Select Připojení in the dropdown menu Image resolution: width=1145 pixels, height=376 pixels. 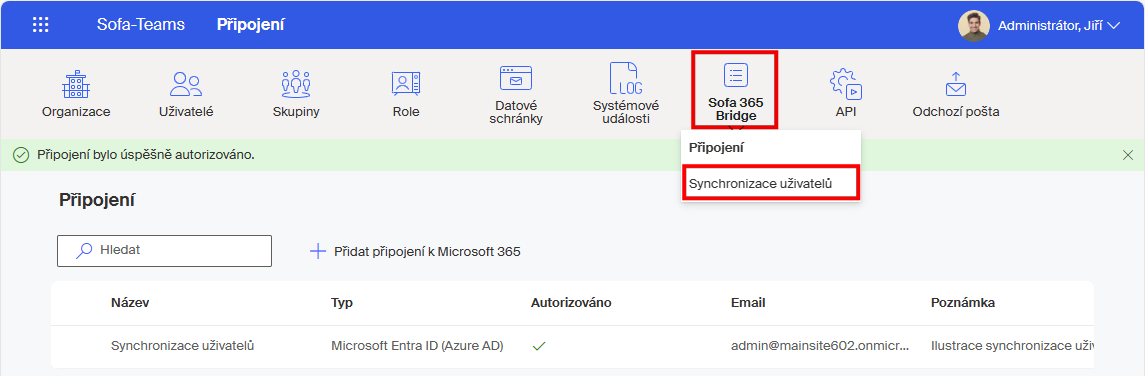[771, 147]
